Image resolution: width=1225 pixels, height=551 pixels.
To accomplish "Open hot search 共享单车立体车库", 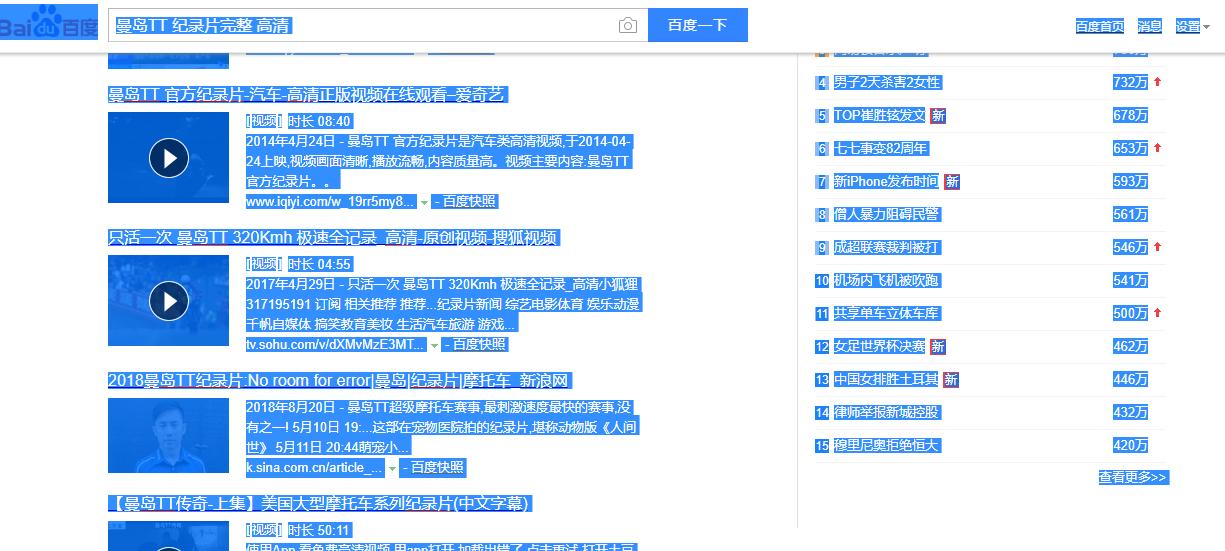I will (x=887, y=313).
